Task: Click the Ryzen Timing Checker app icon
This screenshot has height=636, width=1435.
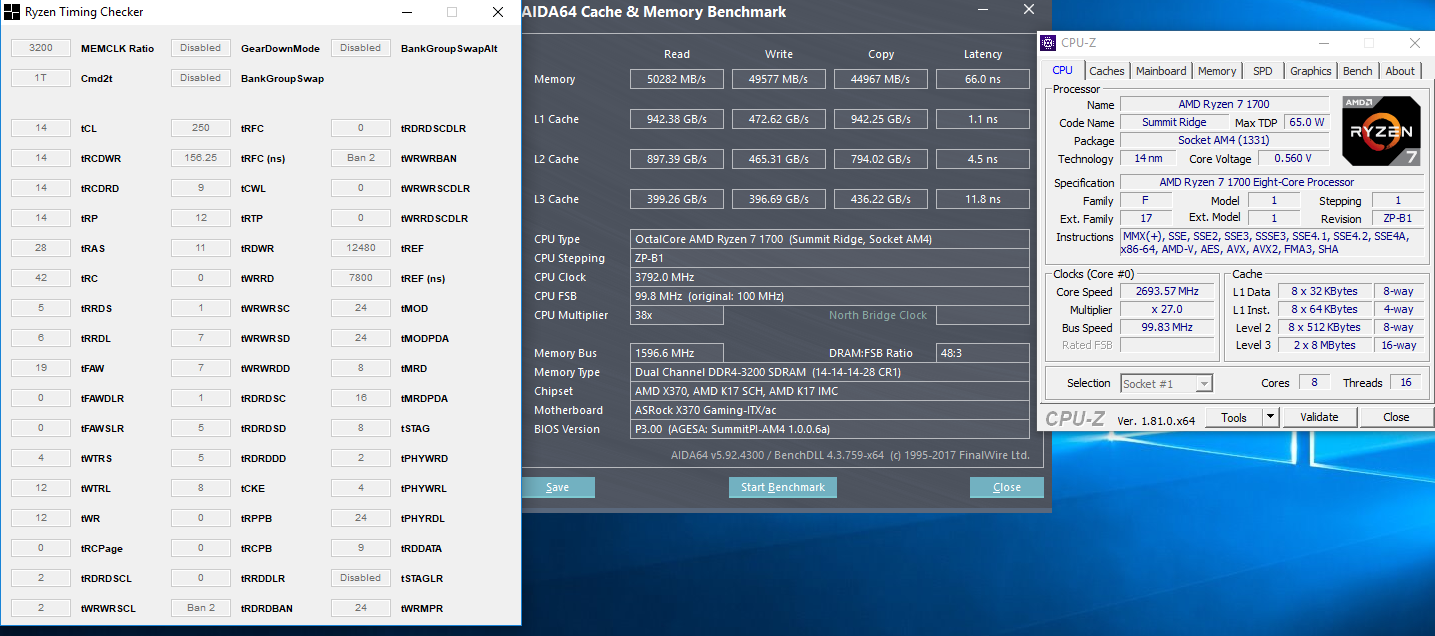Action: 12,12
